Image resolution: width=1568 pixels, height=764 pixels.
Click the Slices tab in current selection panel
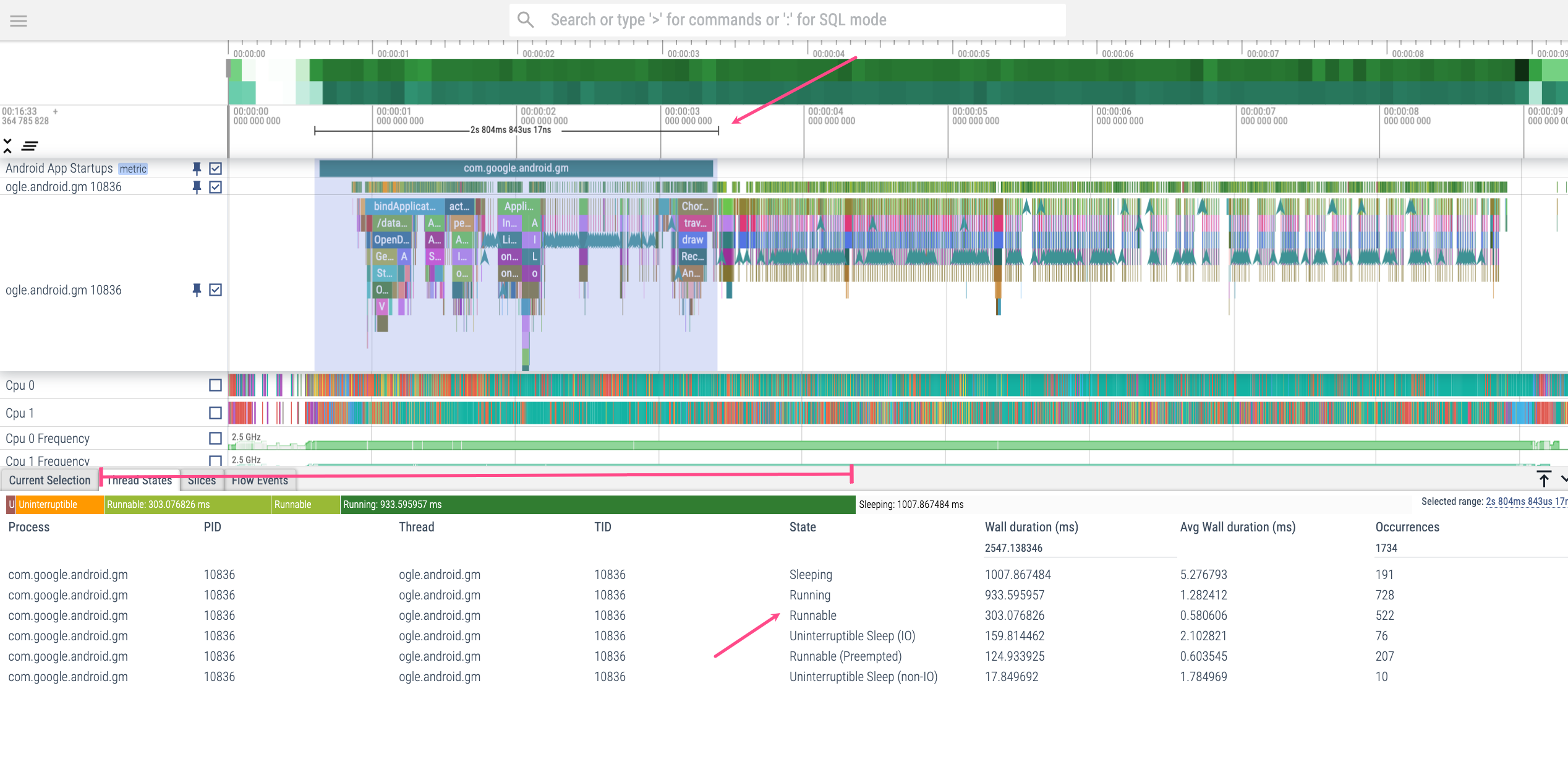click(x=200, y=480)
